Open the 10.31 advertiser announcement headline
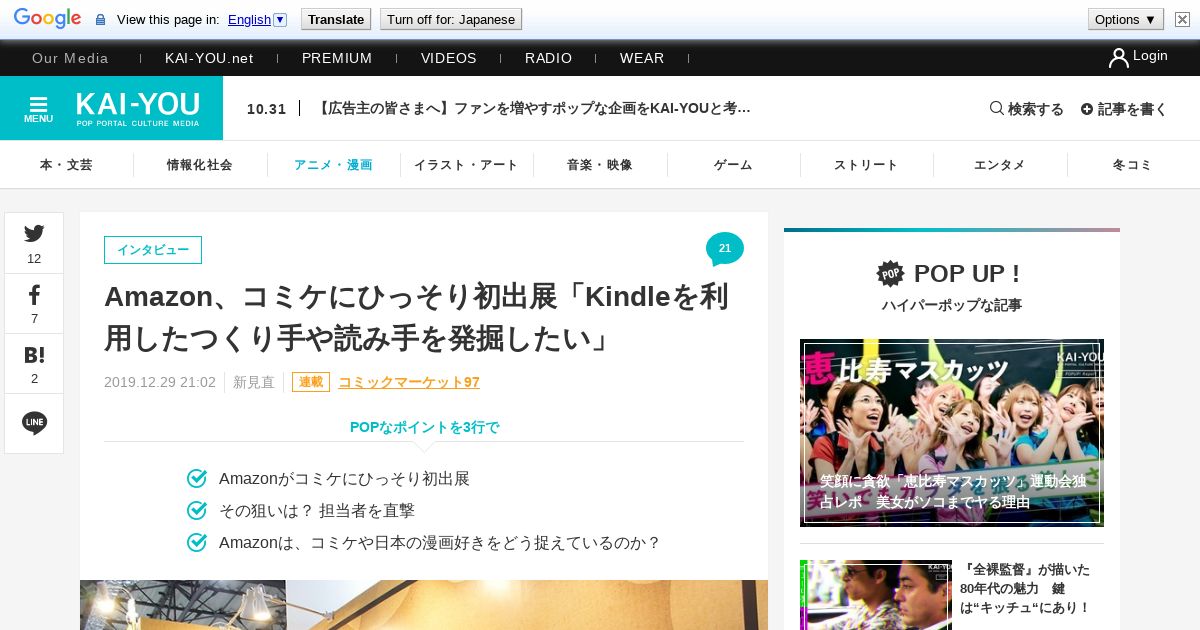This screenshot has width=1200, height=630. [x=534, y=108]
